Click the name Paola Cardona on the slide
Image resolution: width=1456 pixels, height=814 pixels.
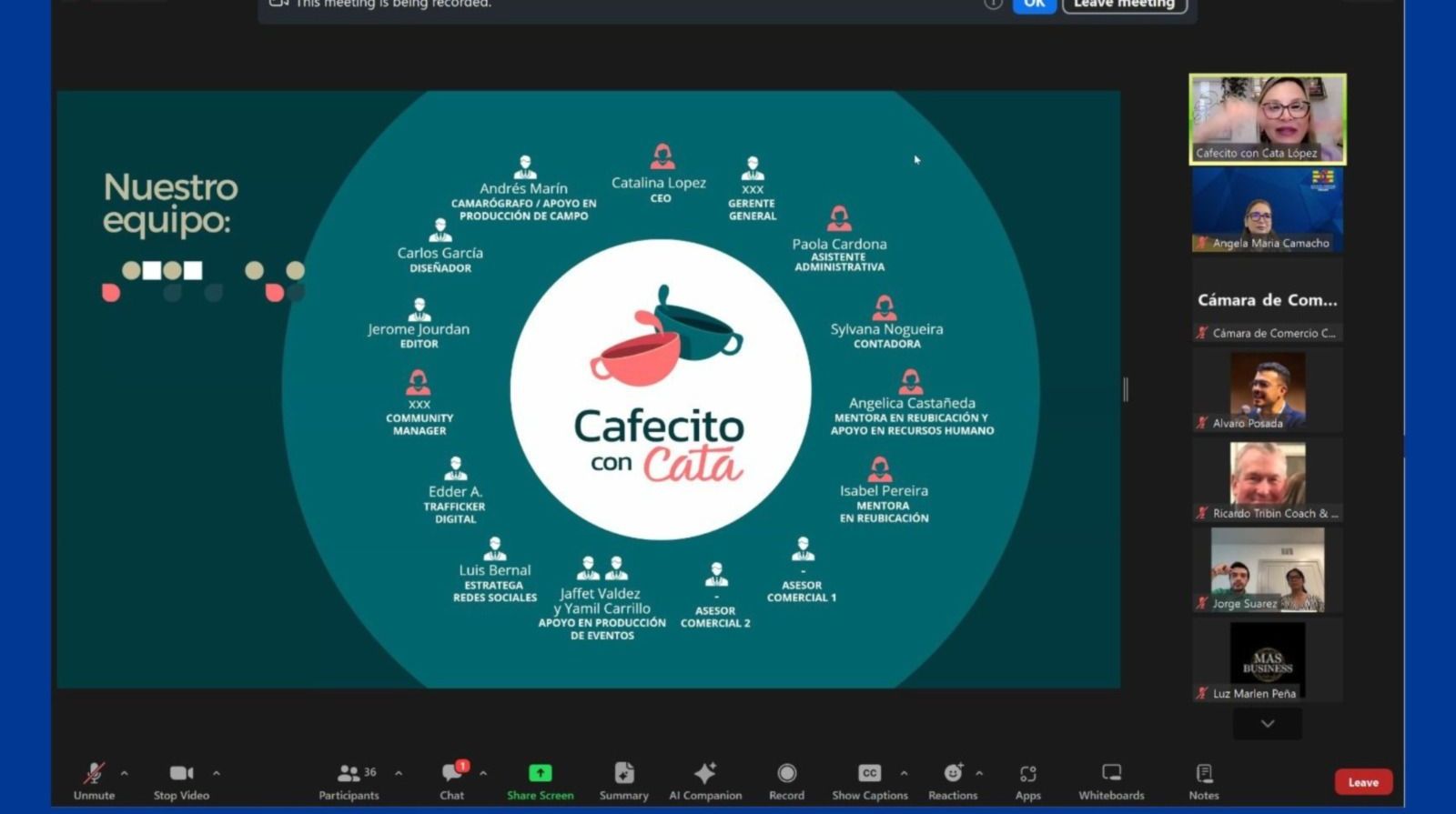(839, 244)
